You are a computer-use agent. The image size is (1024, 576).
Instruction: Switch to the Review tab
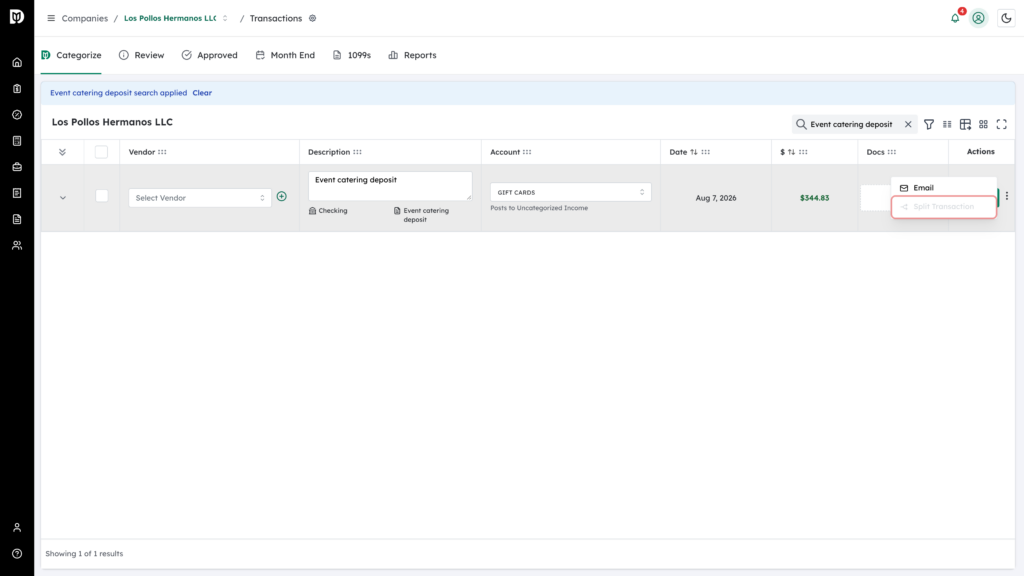pyautogui.click(x=142, y=56)
